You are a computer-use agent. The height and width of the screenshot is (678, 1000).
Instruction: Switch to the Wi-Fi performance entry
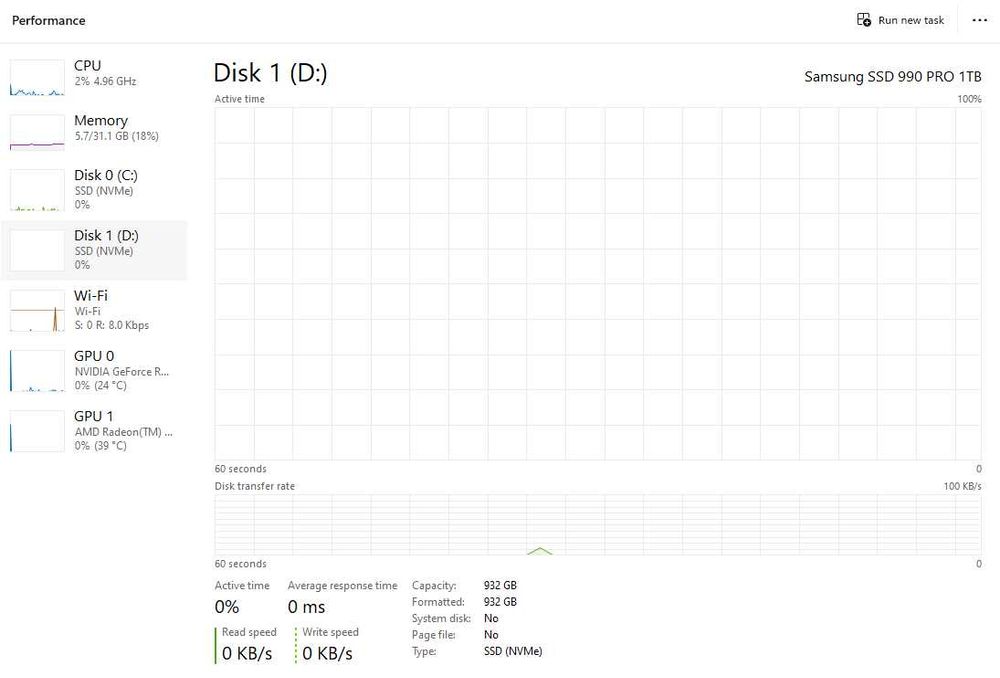[94, 311]
